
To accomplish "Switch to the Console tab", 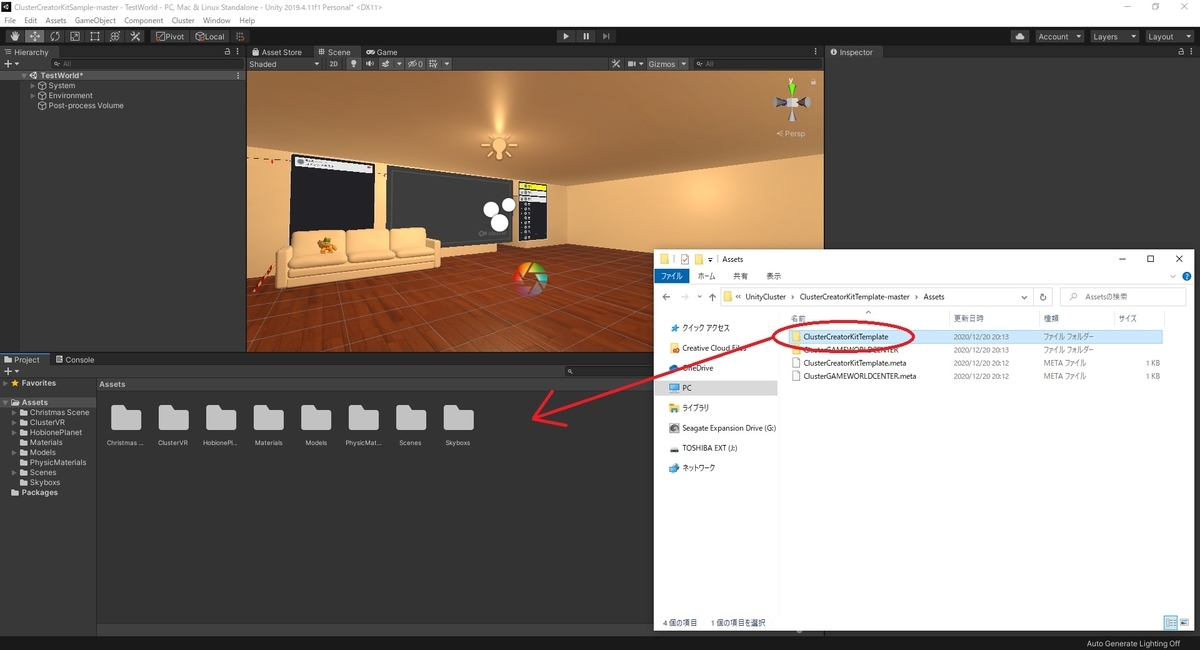I will point(75,360).
